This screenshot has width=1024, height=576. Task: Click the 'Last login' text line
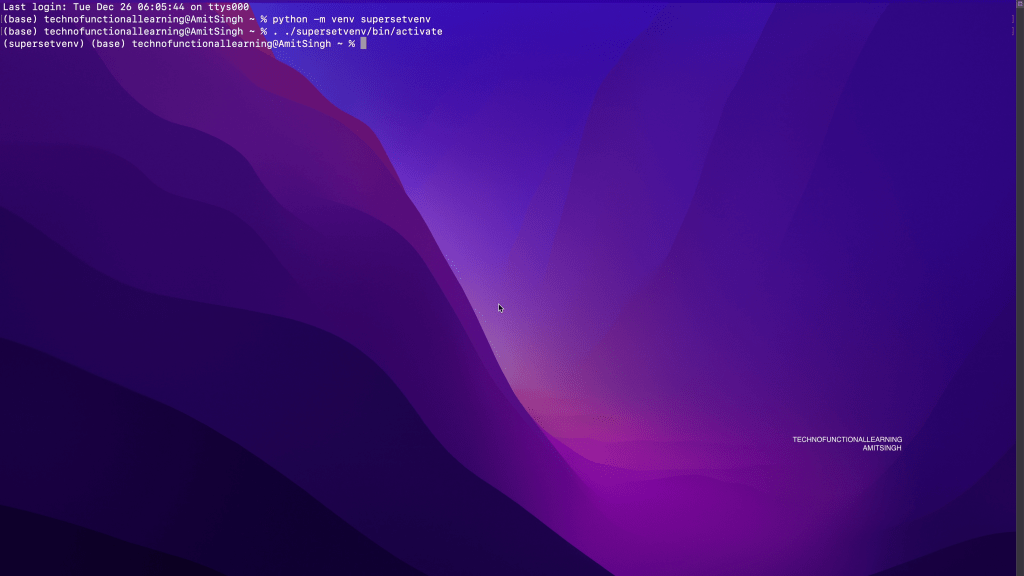pos(126,7)
